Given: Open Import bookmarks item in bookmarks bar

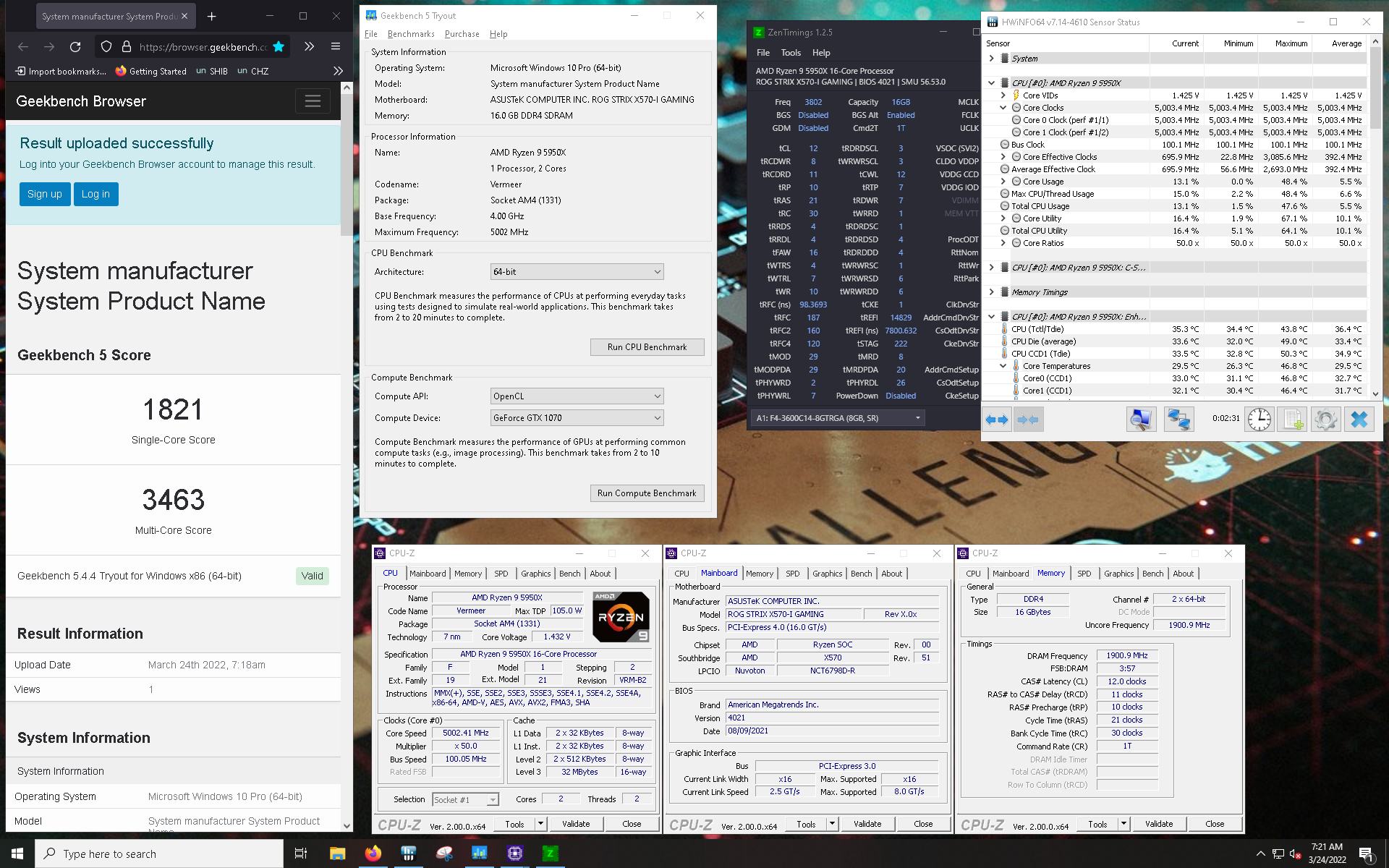Looking at the screenshot, I should (61, 71).
